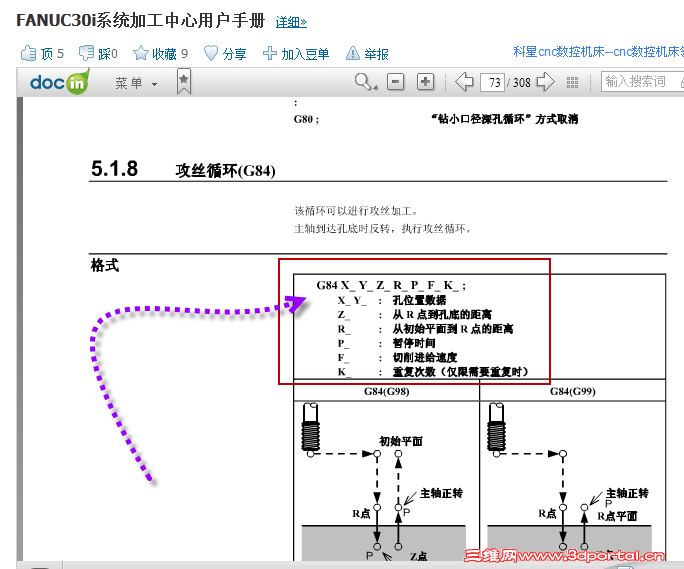Zoom in with the plus button
The height and width of the screenshot is (569, 684).
[425, 82]
